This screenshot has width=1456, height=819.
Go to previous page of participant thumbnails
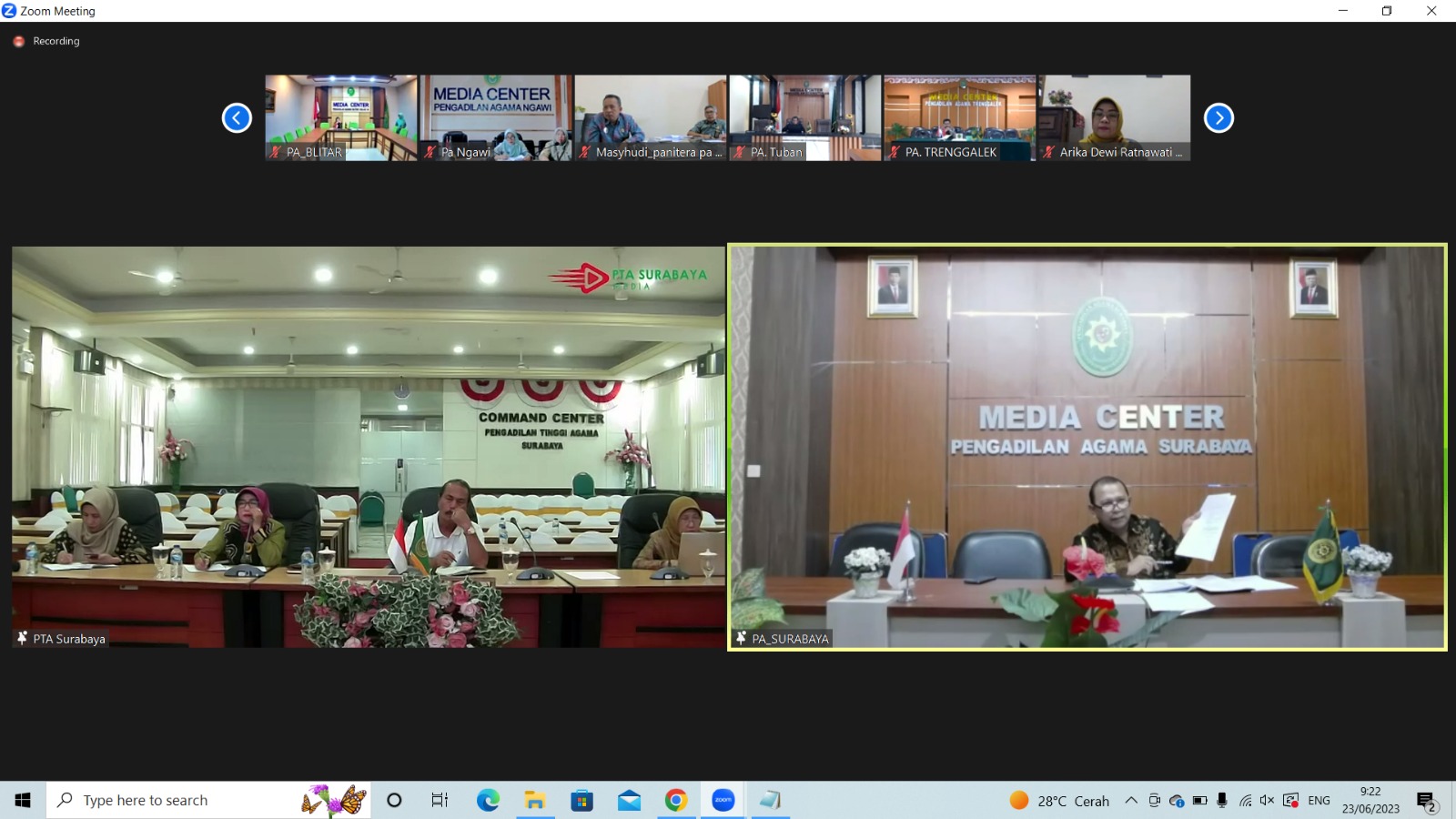tap(237, 117)
